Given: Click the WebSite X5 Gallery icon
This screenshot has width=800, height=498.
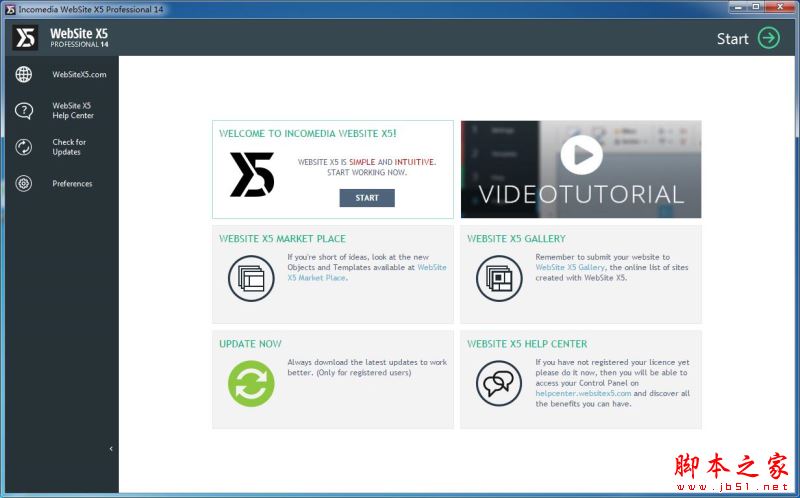Looking at the screenshot, I should point(498,278).
